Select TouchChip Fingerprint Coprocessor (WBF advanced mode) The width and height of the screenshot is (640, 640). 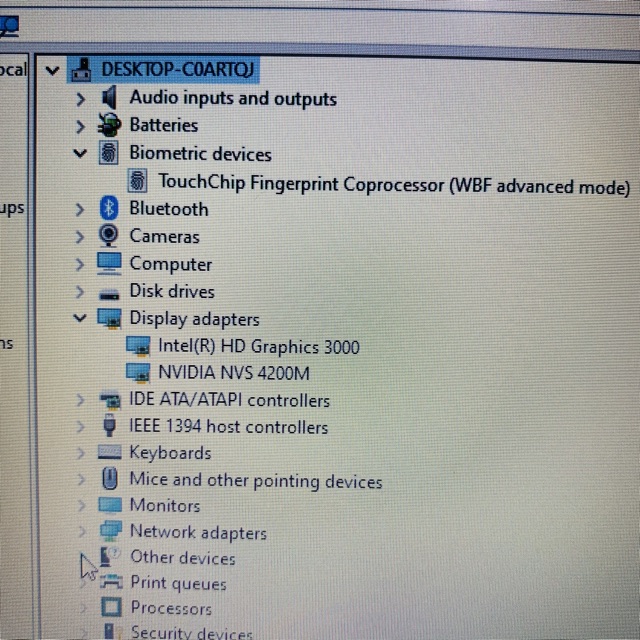[x=394, y=184]
